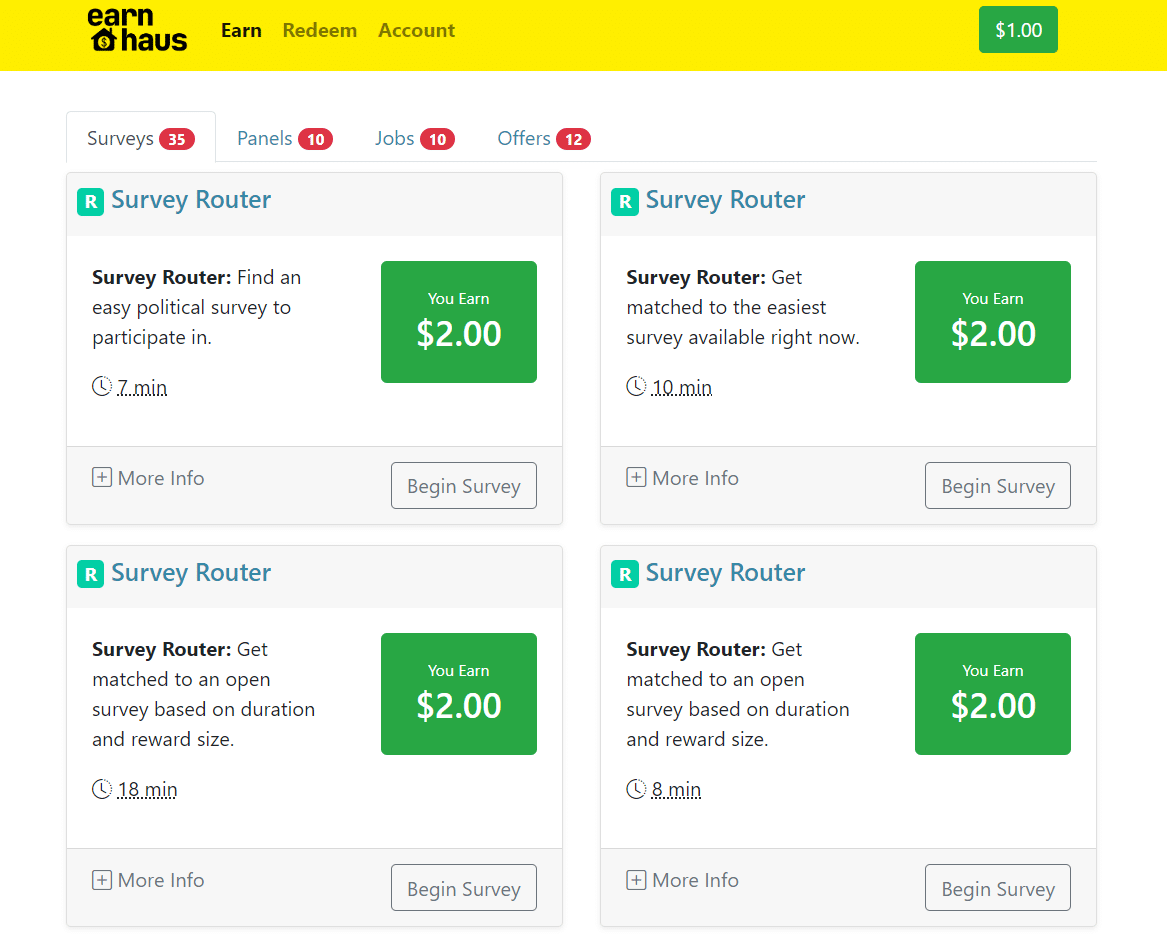Select the R icon on the bottom-left Survey Router card
Viewport: 1167px width, 935px height.
point(90,572)
